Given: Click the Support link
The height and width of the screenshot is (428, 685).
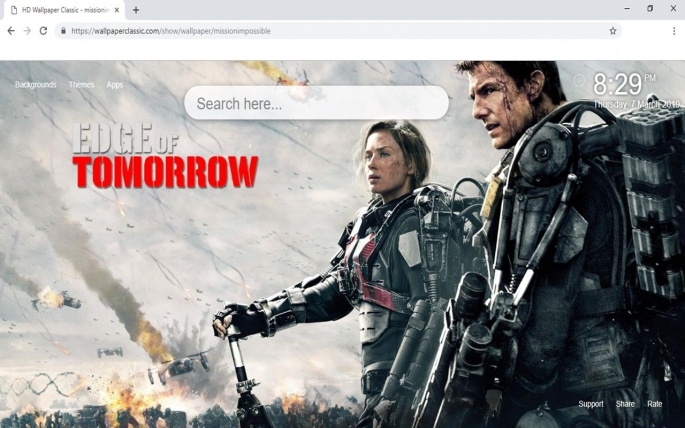Looking at the screenshot, I should pyautogui.click(x=590, y=404).
